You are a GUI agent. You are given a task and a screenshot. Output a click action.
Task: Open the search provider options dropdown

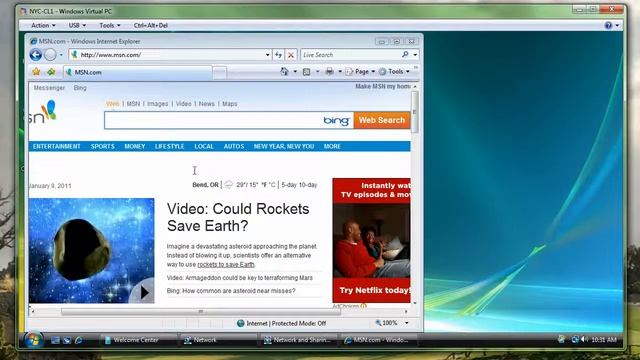[x=415, y=55]
